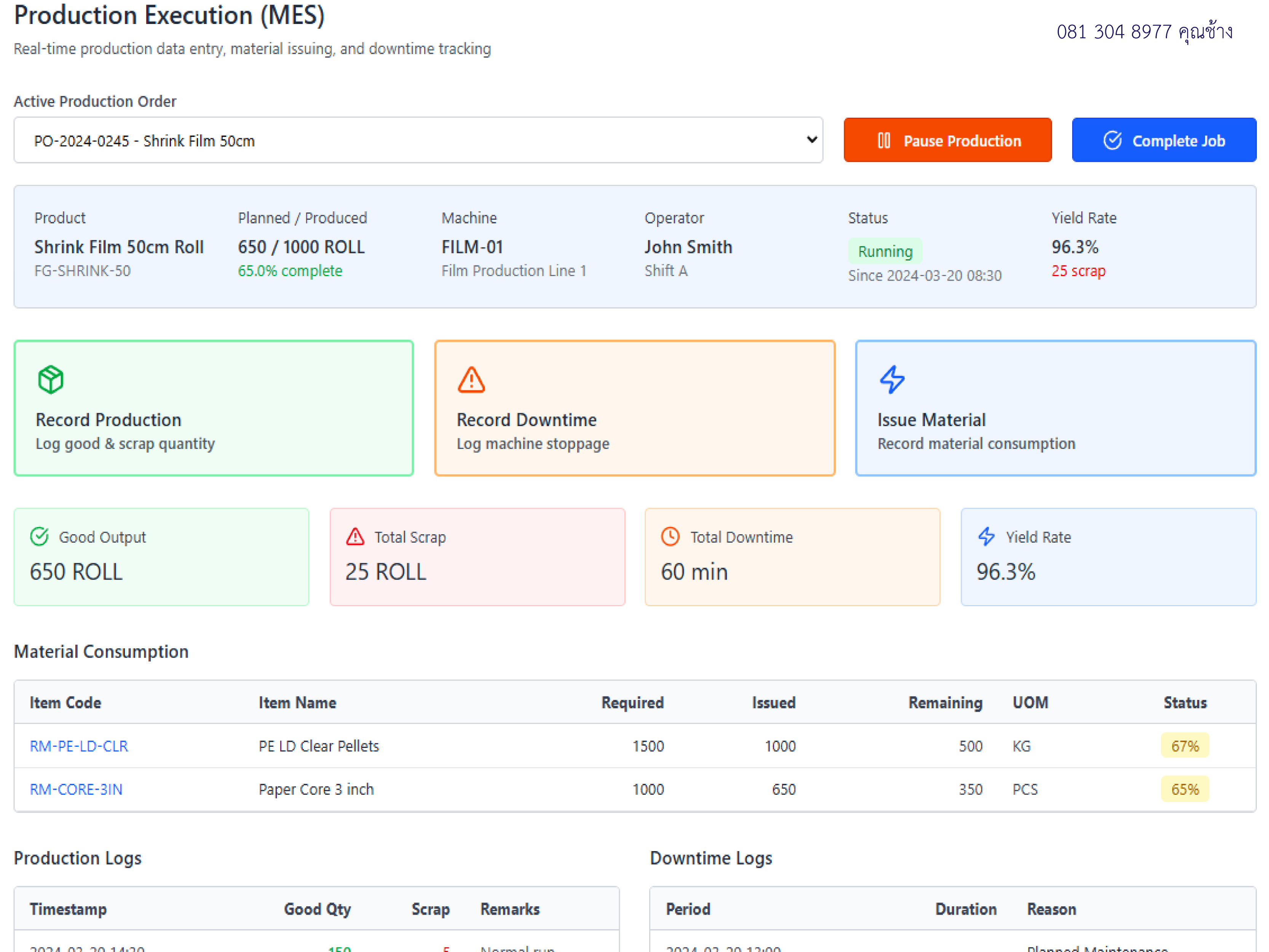
Task: Select the Issue Material card
Action: 1055,408
